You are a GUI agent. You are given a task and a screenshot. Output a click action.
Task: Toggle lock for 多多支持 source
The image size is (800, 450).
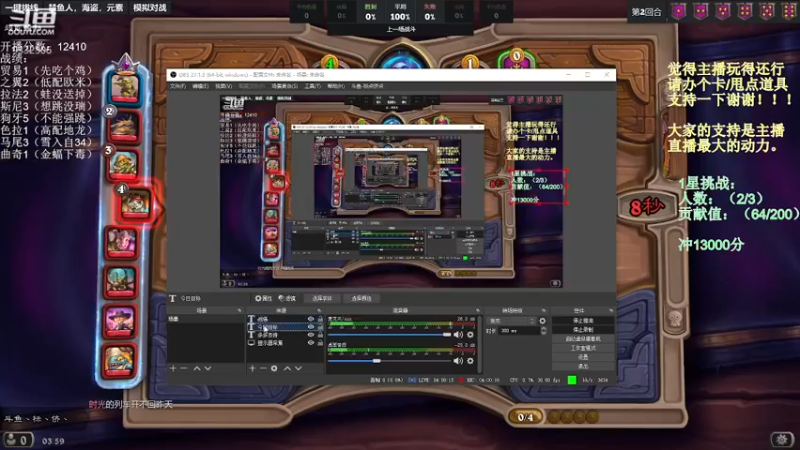[x=320, y=335]
